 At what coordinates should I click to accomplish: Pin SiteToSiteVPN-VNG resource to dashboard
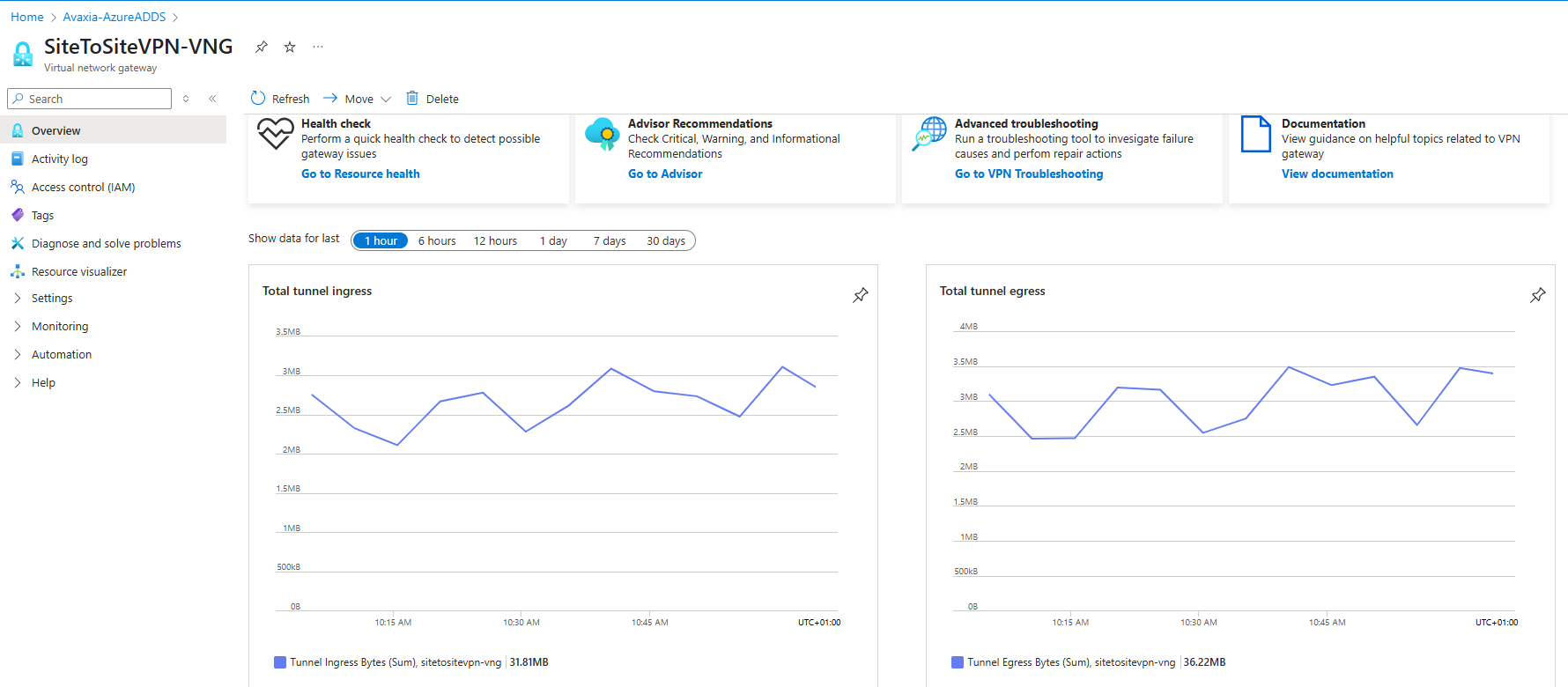pos(262,47)
